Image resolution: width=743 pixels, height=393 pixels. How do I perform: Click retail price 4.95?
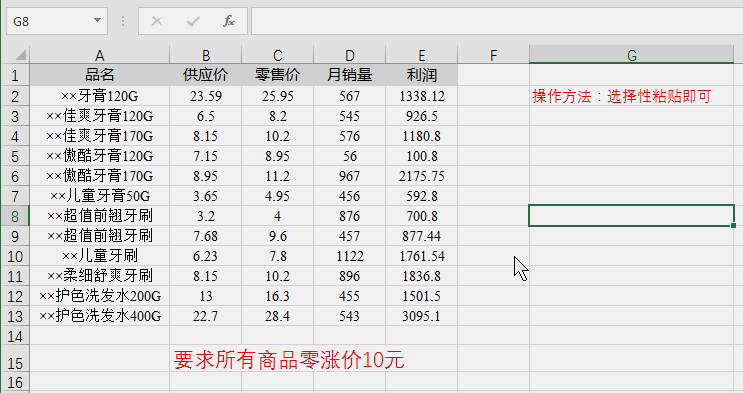pyautogui.click(x=278, y=196)
